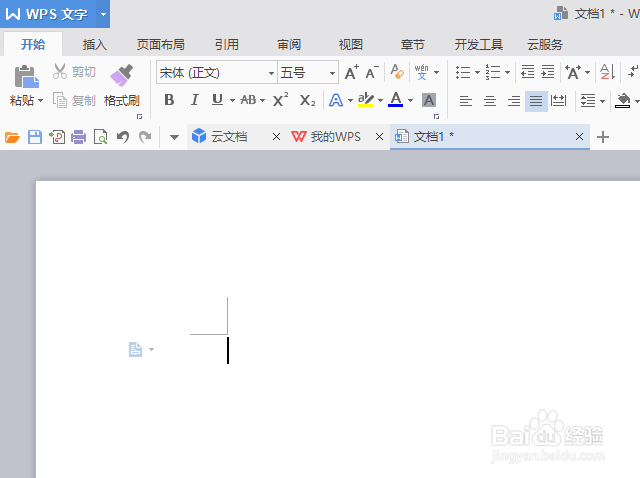Click the blue text effects A icon
Image resolution: width=640 pixels, height=478 pixels.
coord(336,100)
